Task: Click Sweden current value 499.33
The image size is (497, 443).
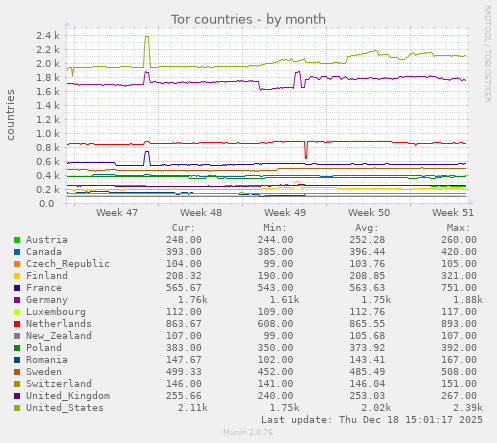Action: click(x=184, y=372)
